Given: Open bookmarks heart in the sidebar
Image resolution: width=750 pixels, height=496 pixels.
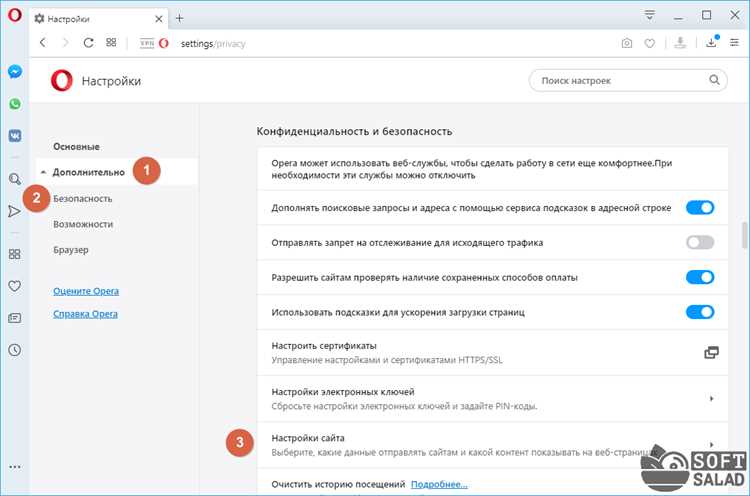Looking at the screenshot, I should (x=15, y=286).
